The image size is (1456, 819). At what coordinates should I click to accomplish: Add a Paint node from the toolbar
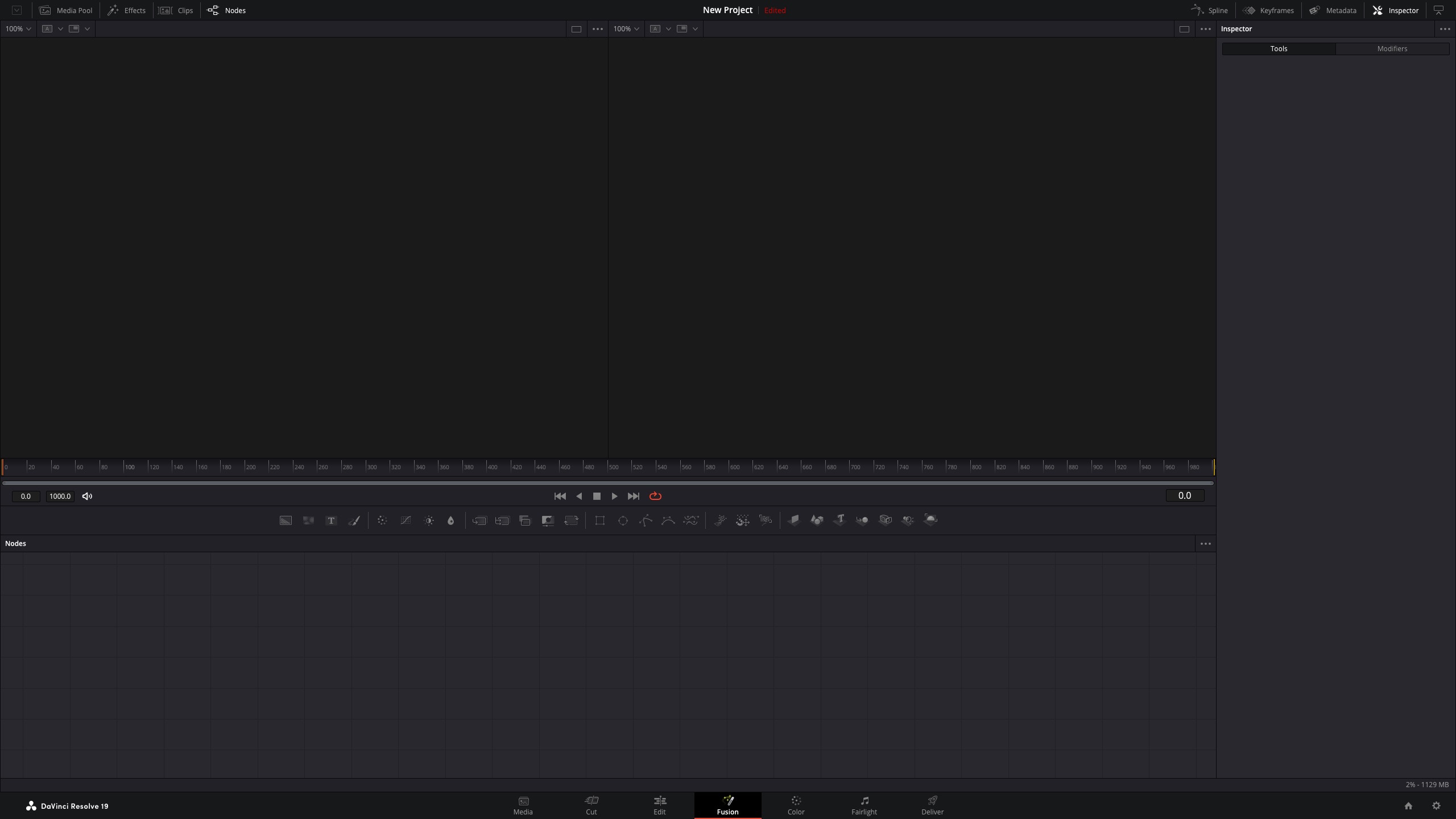tap(354, 520)
